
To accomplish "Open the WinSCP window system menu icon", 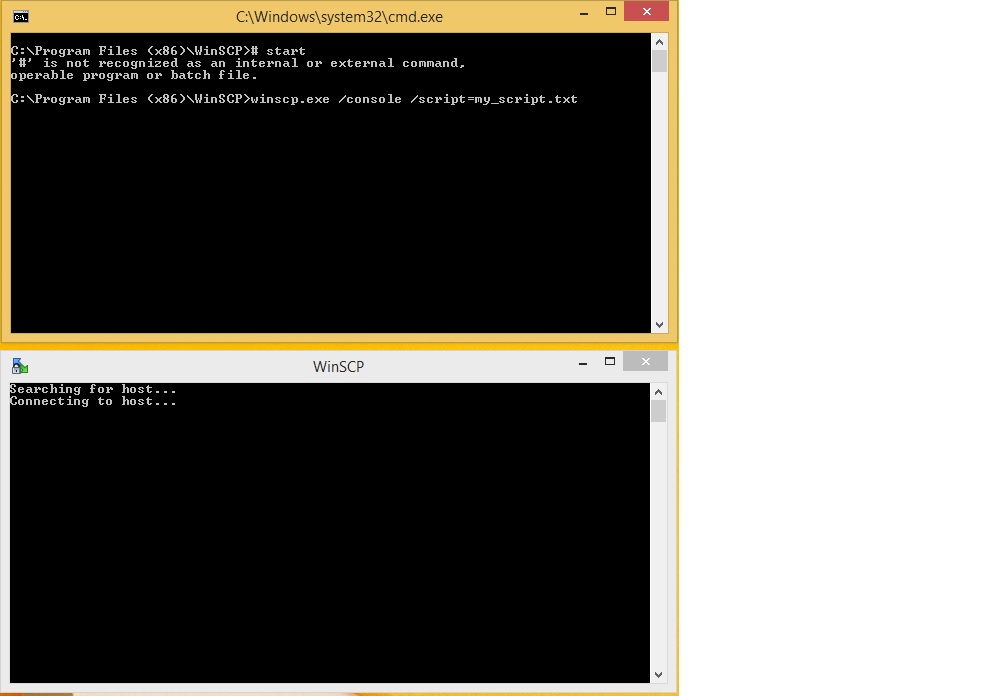I will tap(20, 366).
